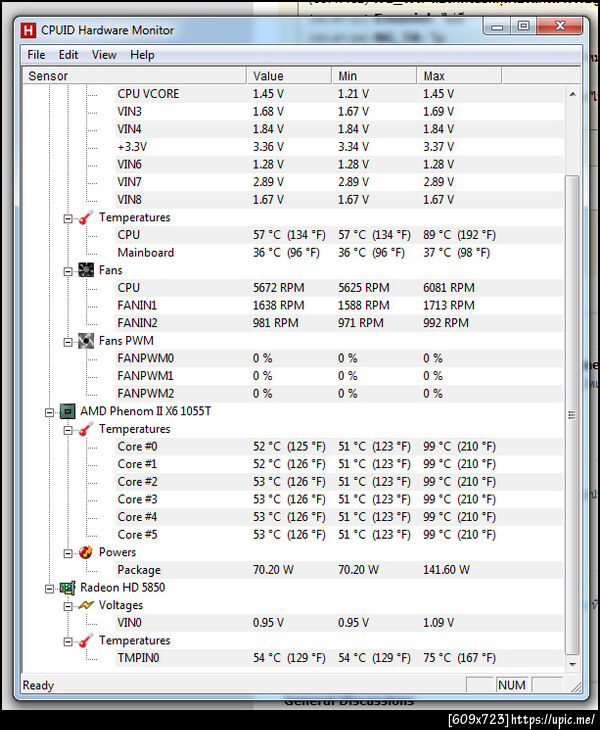Select the VIN7 voltage row
600x730 pixels.
point(339,182)
